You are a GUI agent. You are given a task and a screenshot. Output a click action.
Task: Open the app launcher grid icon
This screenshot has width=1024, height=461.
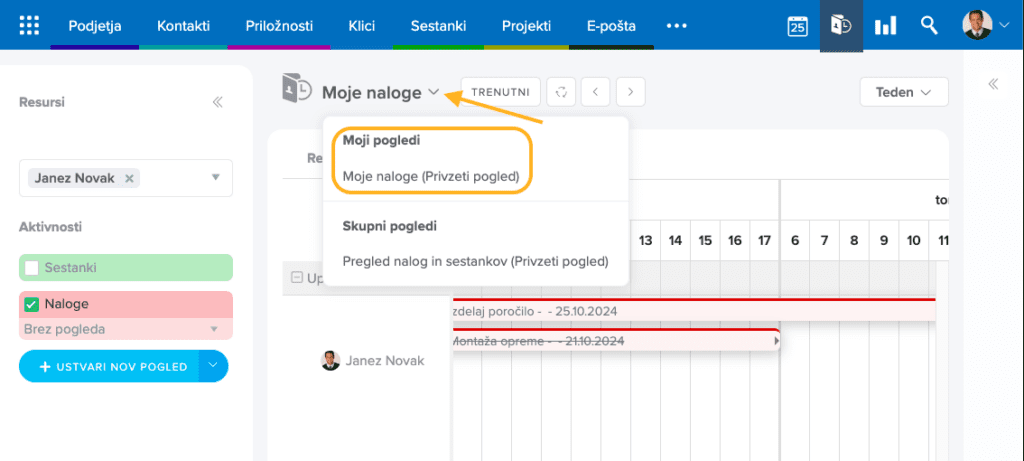(30, 25)
